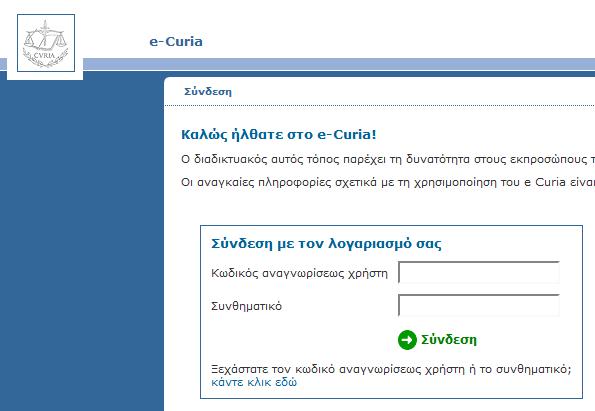Click the Σύνδεση login button text
The image size is (595, 411).
[449, 340]
